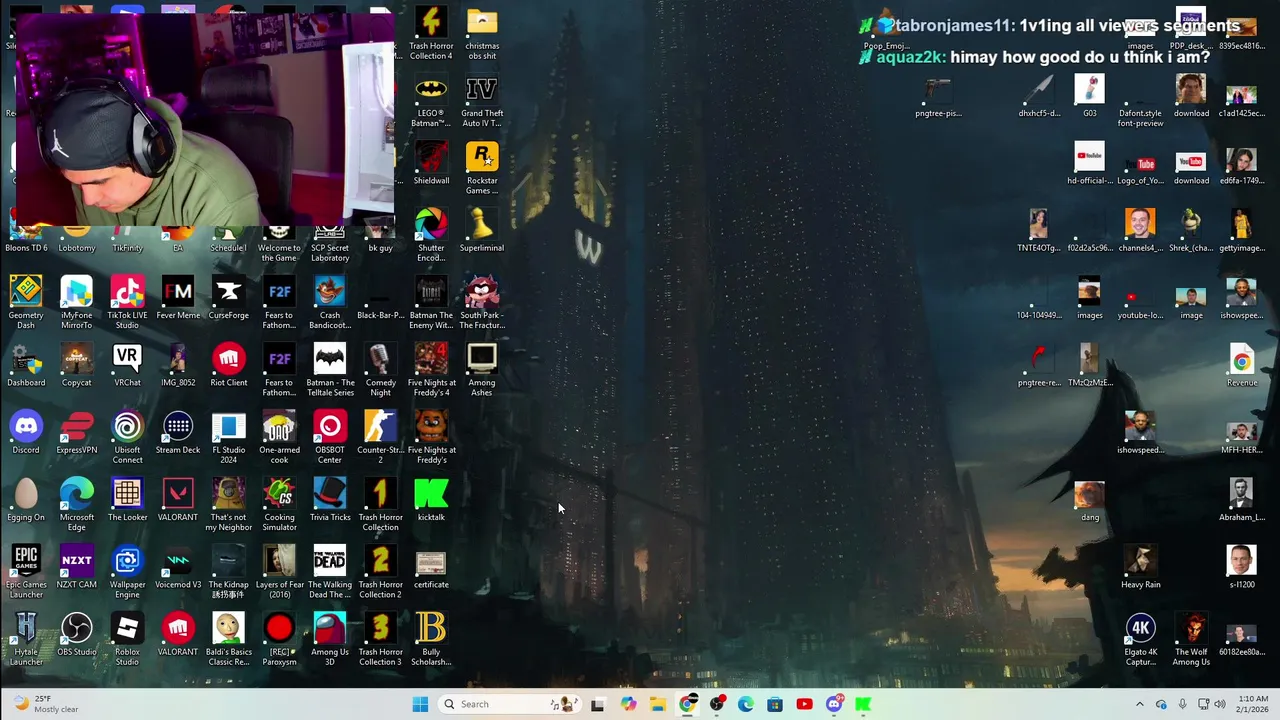Image resolution: width=1280 pixels, height=720 pixels.
Task: Select the Stream Deck desktop icon
Action: tap(178, 432)
